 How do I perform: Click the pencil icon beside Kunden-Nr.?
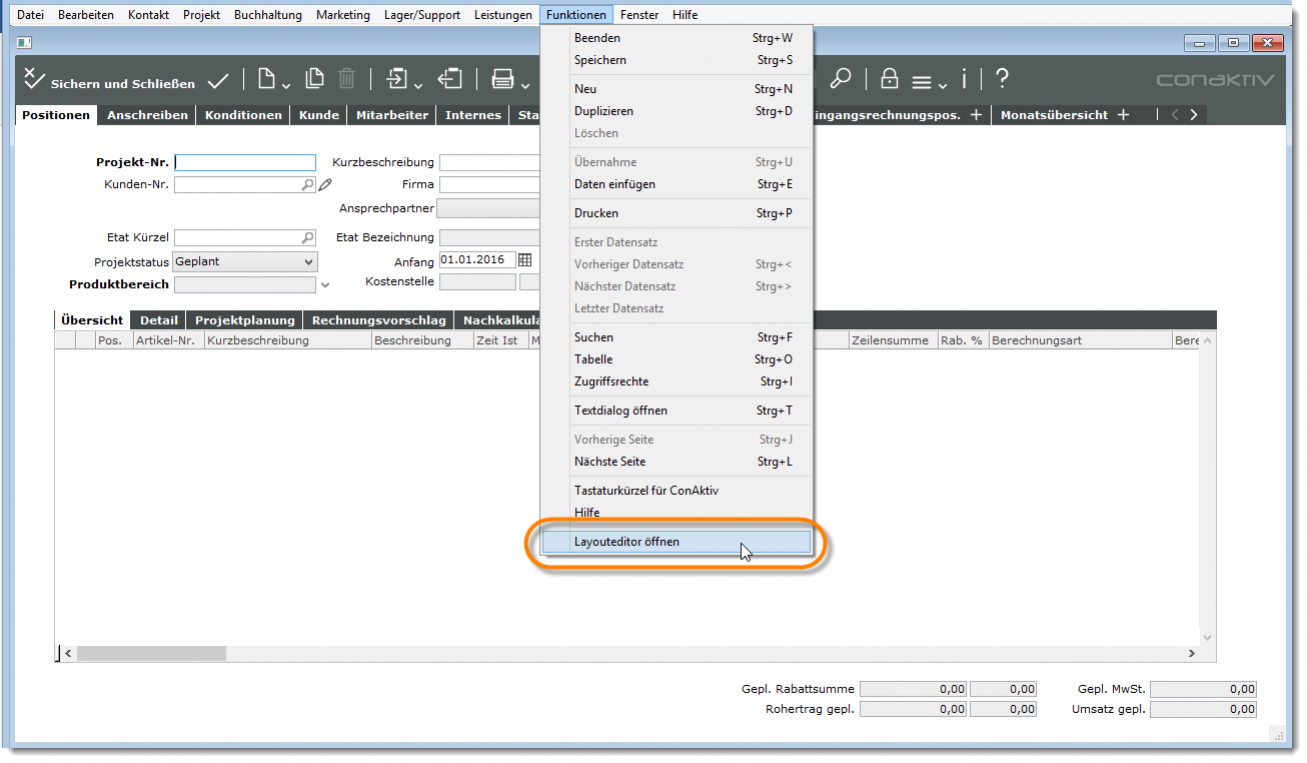325,185
